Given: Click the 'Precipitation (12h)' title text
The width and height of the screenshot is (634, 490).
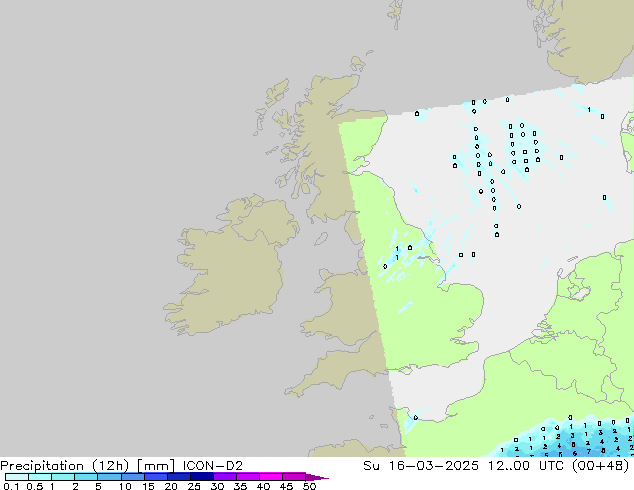Looking at the screenshot, I should pyautogui.click(x=65, y=466).
